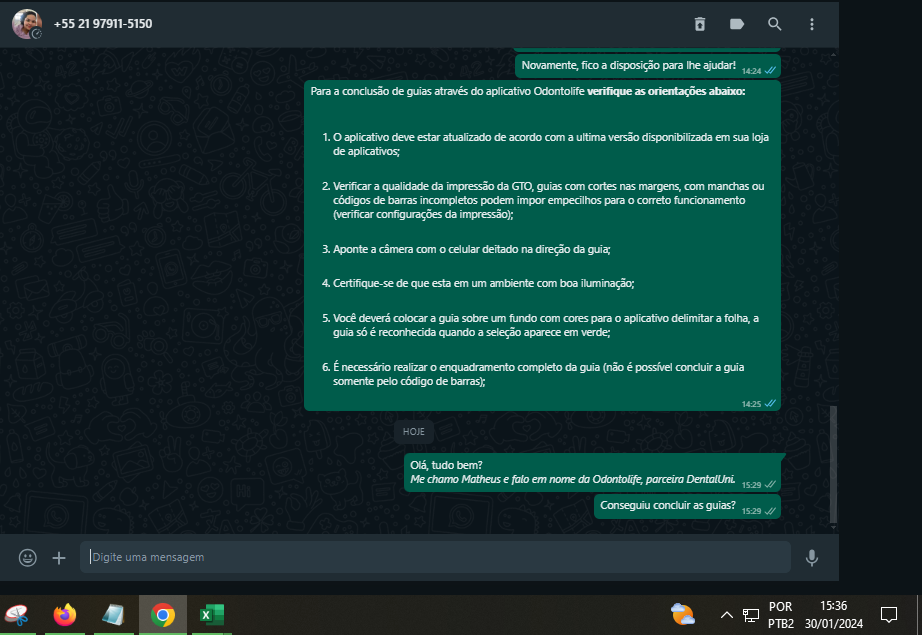
Task: Open the label tag icon
Action: click(737, 24)
